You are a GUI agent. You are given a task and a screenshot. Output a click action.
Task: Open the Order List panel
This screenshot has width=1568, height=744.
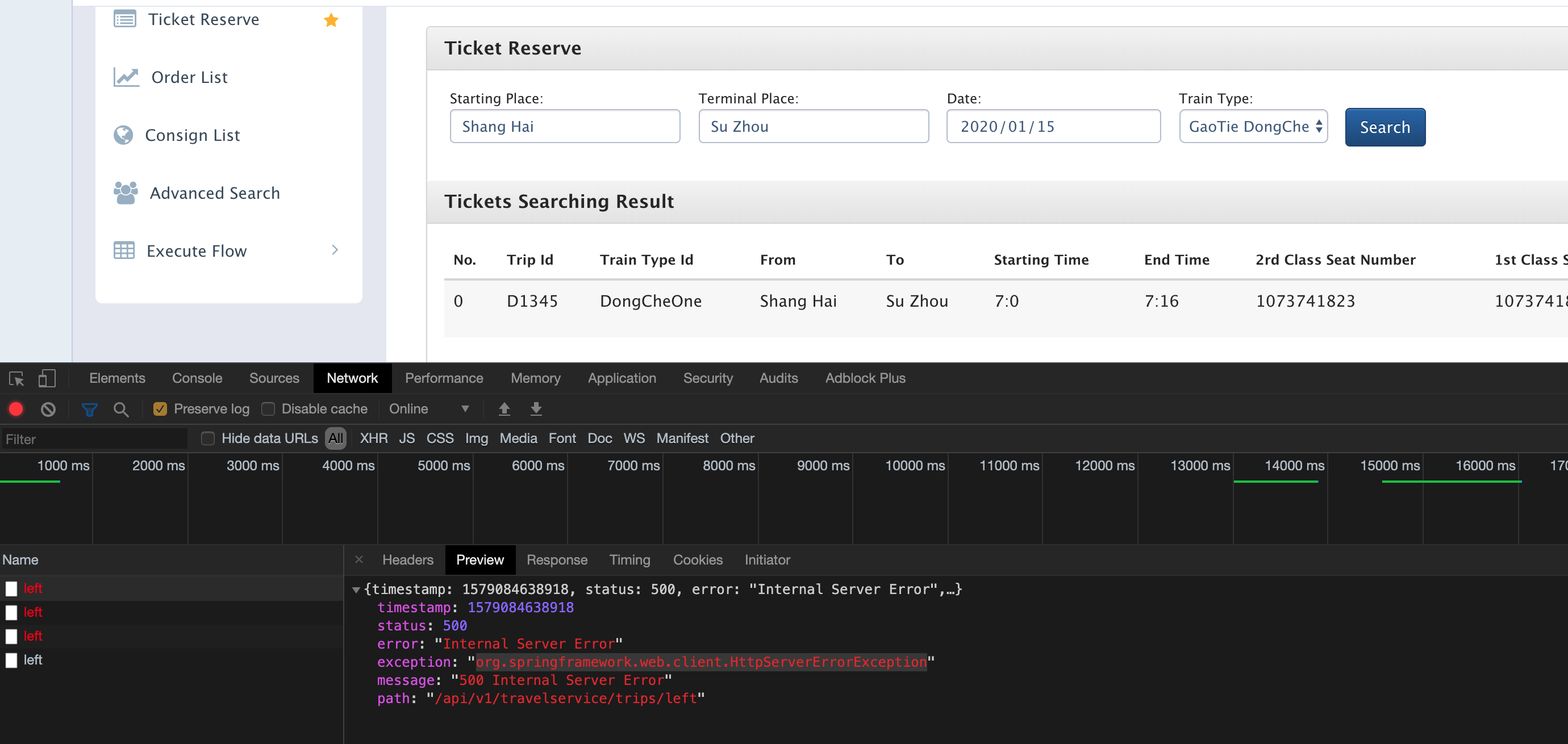189,77
